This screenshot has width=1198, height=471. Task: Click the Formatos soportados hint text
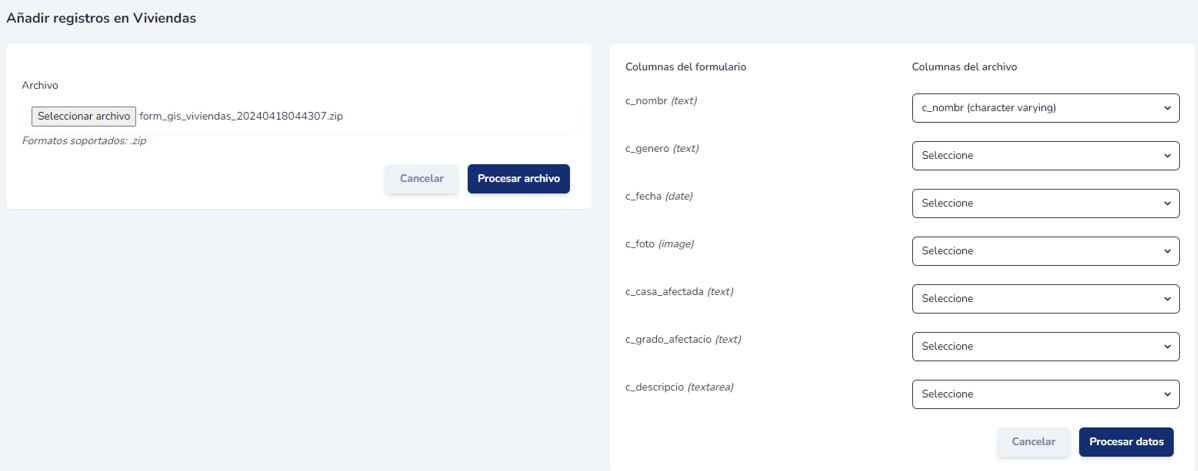84,141
